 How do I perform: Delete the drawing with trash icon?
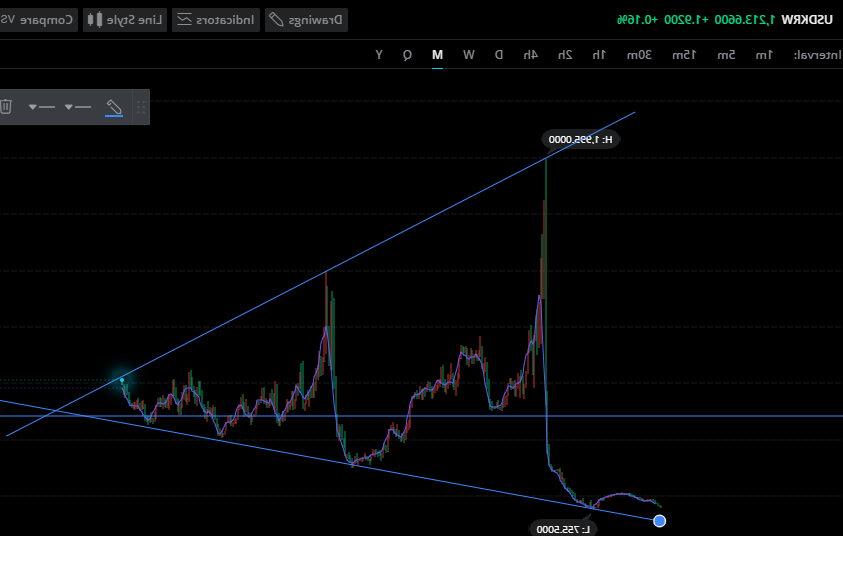click(x=6, y=106)
